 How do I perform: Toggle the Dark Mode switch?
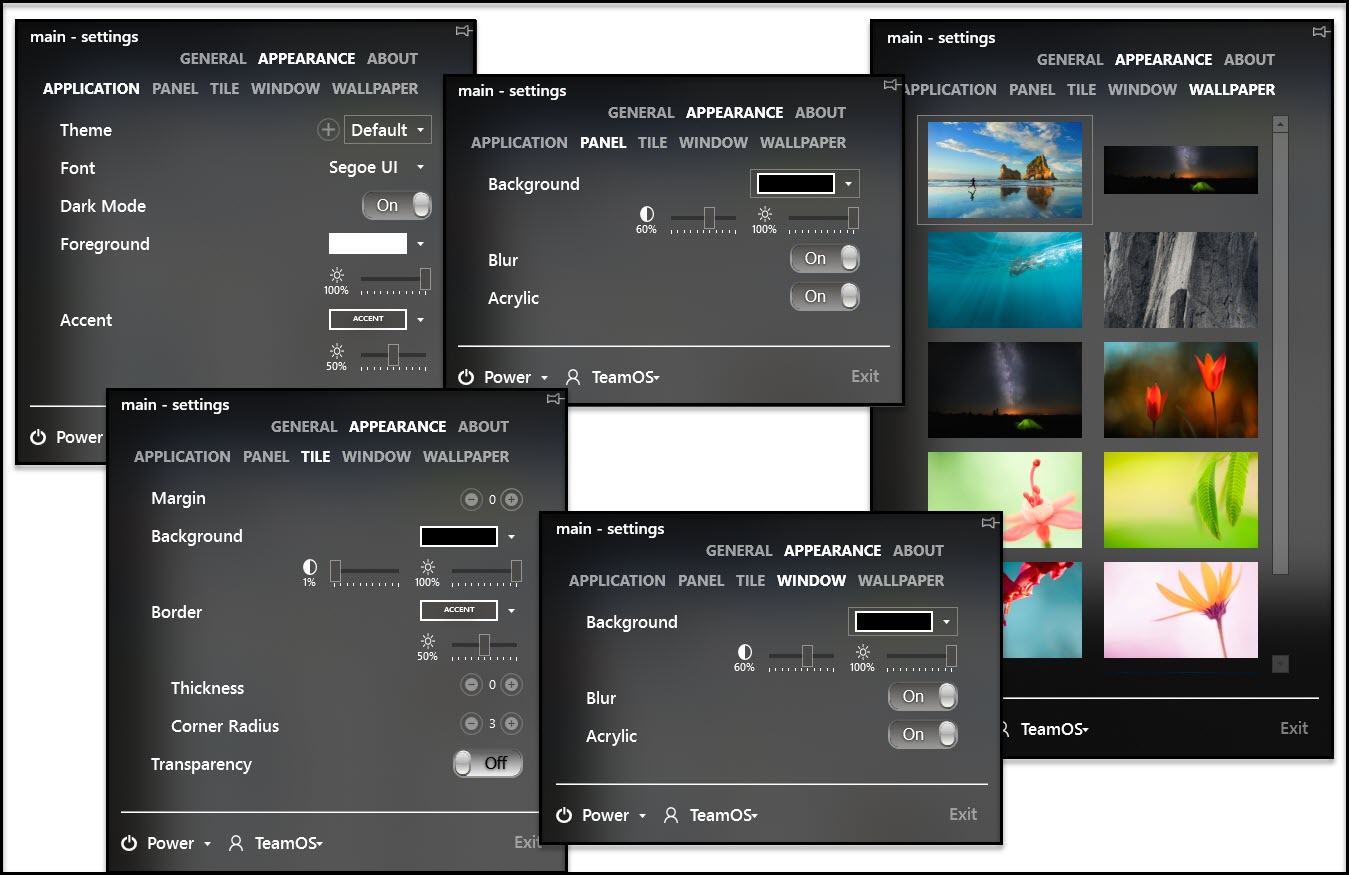tap(397, 205)
